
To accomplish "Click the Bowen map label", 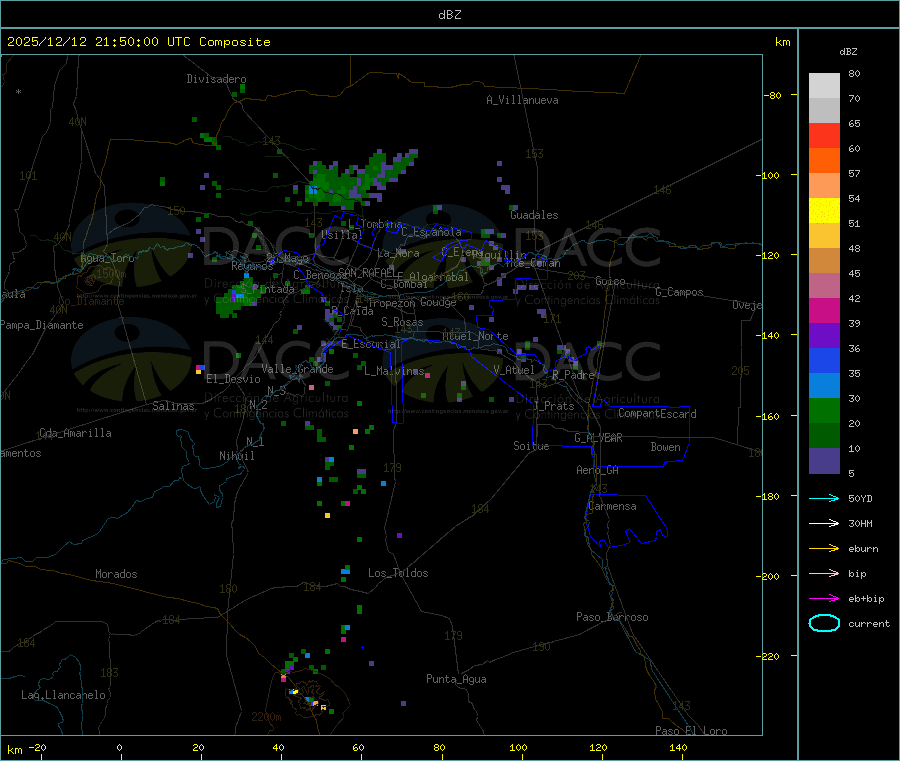I will [x=665, y=447].
